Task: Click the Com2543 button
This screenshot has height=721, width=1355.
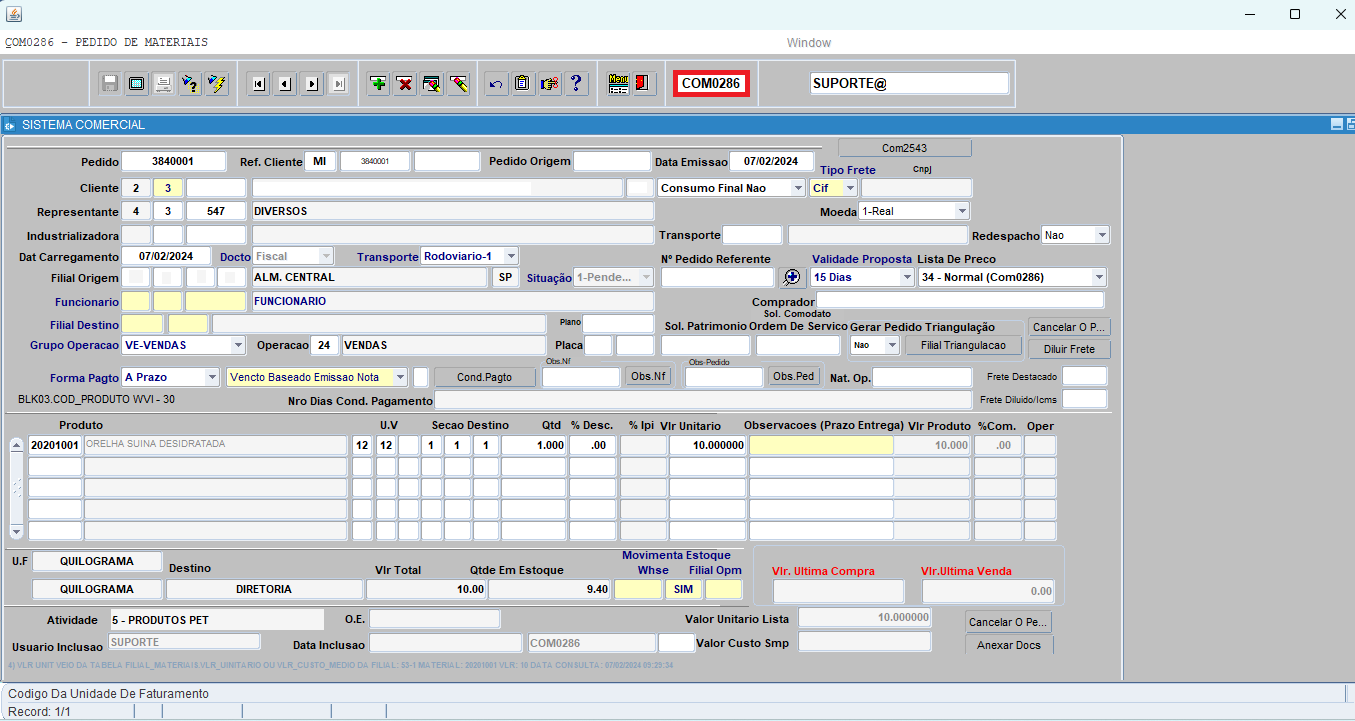Action: click(904, 148)
